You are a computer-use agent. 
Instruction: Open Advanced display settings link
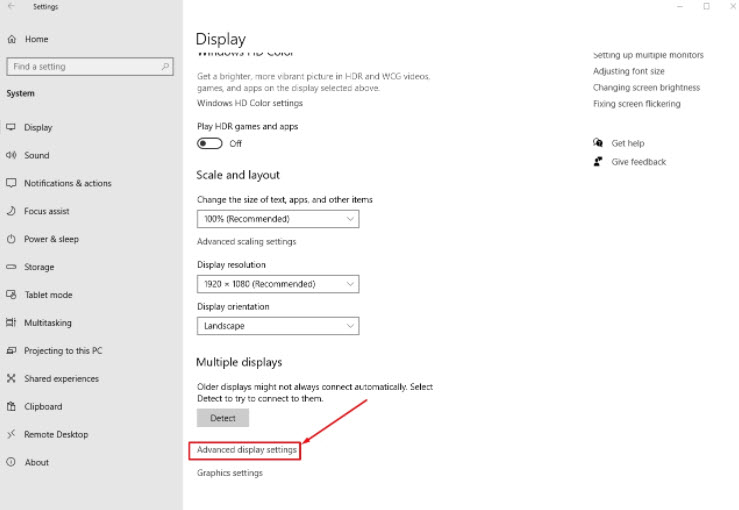tap(246, 450)
